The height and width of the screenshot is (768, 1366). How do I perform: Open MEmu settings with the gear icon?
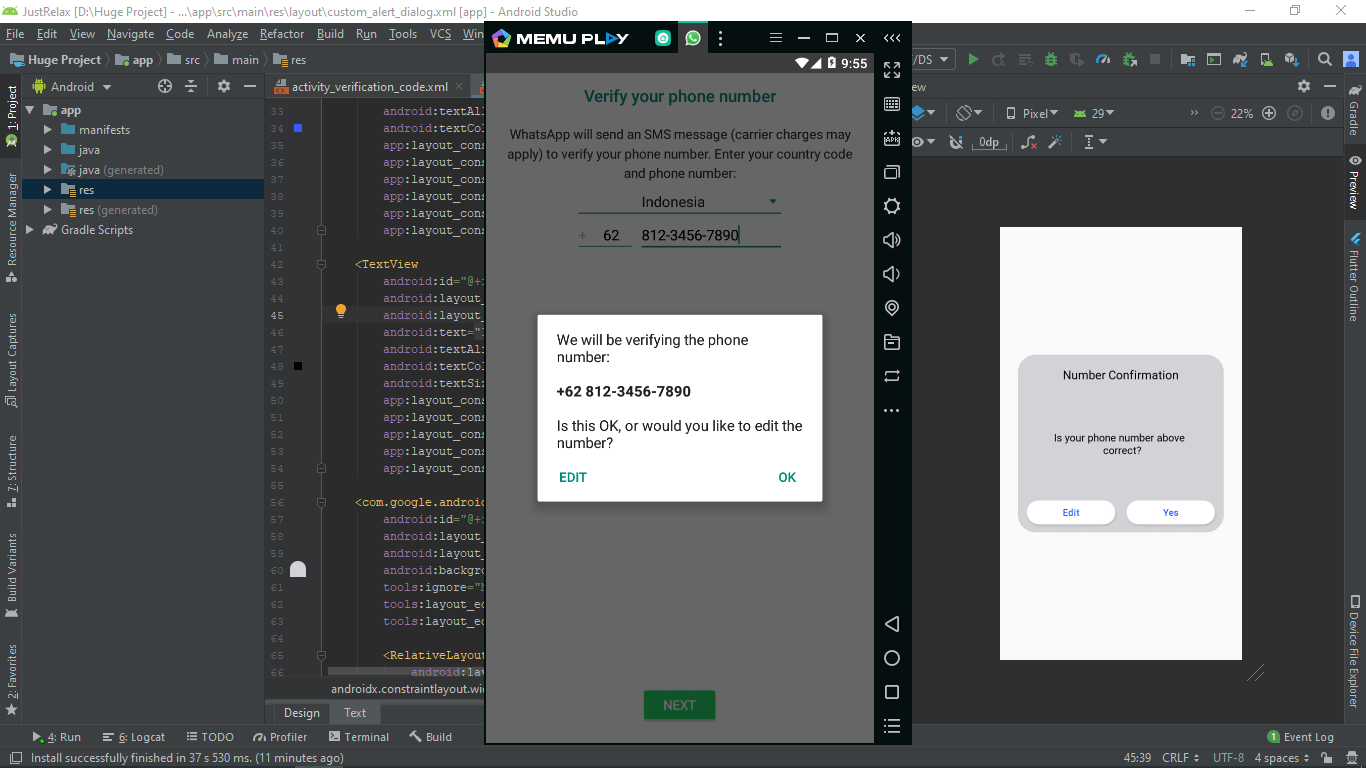tap(892, 206)
